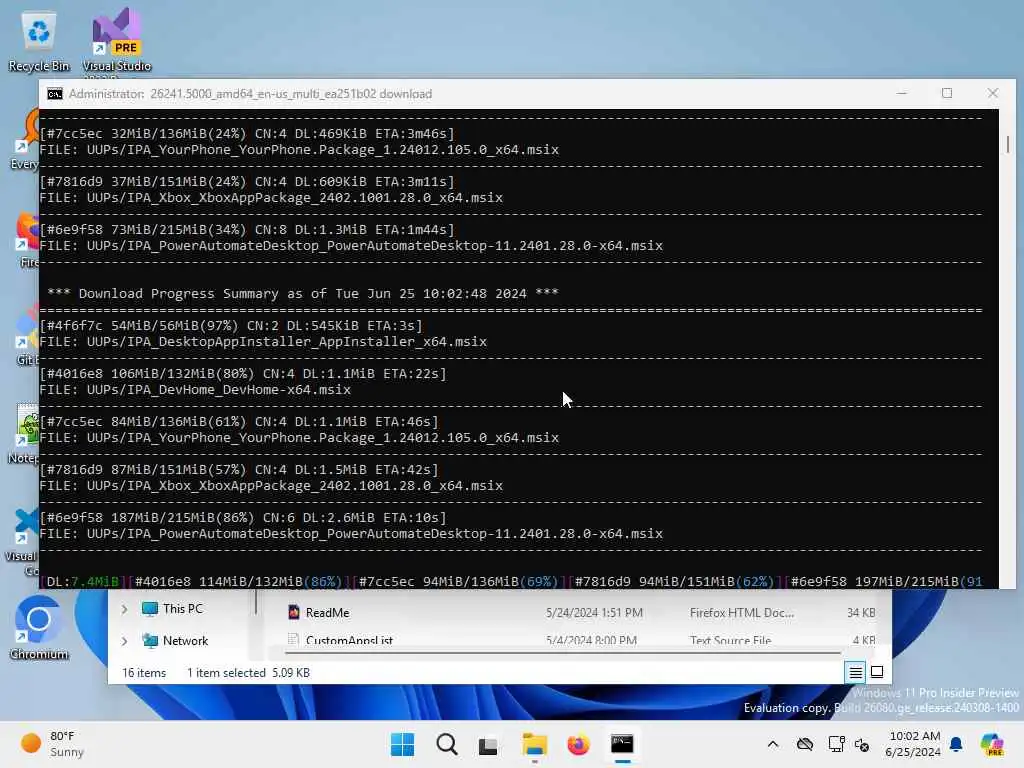Open the clock showing 10:02 AM

(914, 744)
